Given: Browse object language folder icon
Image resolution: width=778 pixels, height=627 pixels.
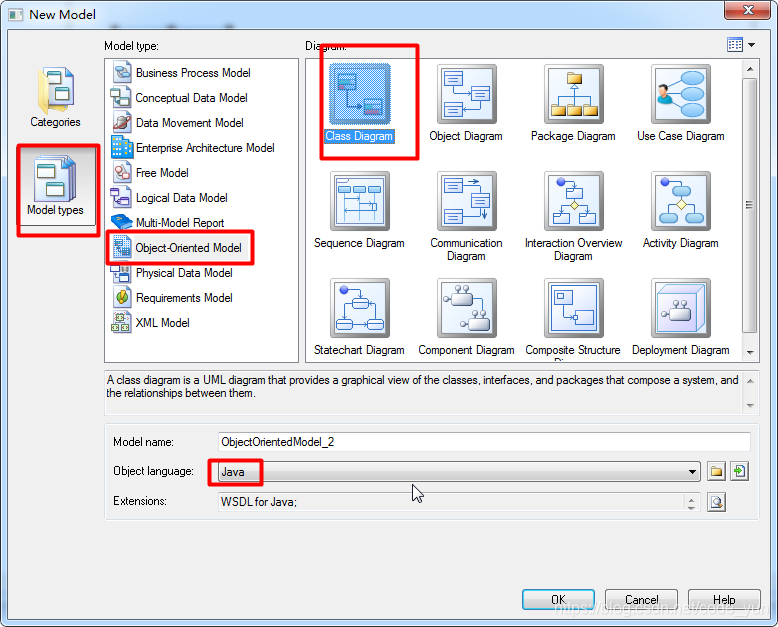Looking at the screenshot, I should 716,471.
